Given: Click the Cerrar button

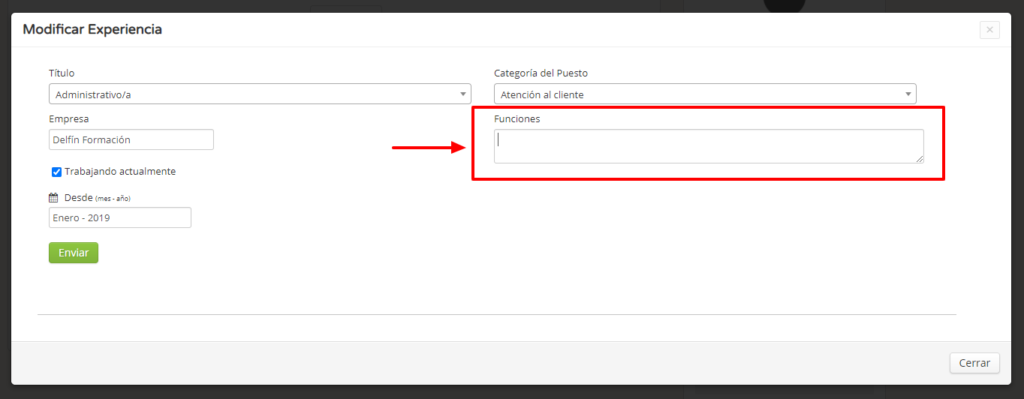Looking at the screenshot, I should 974,363.
